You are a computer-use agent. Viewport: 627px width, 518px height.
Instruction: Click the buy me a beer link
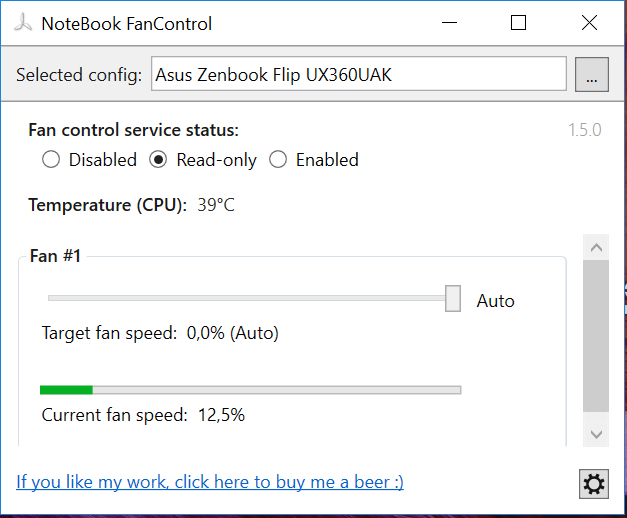pyautogui.click(x=210, y=482)
